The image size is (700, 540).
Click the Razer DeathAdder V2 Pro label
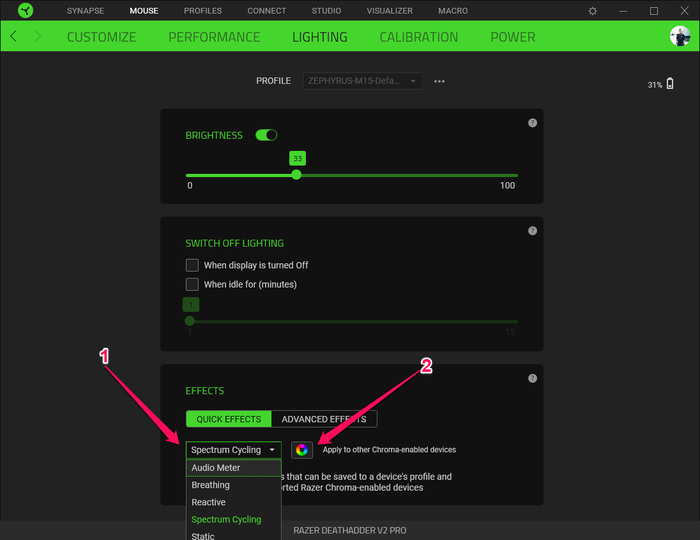tap(350, 531)
